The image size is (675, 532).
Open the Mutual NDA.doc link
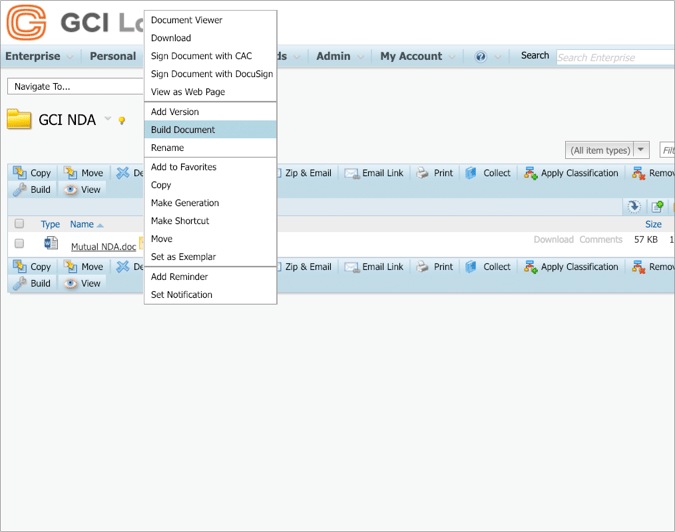coord(103,247)
